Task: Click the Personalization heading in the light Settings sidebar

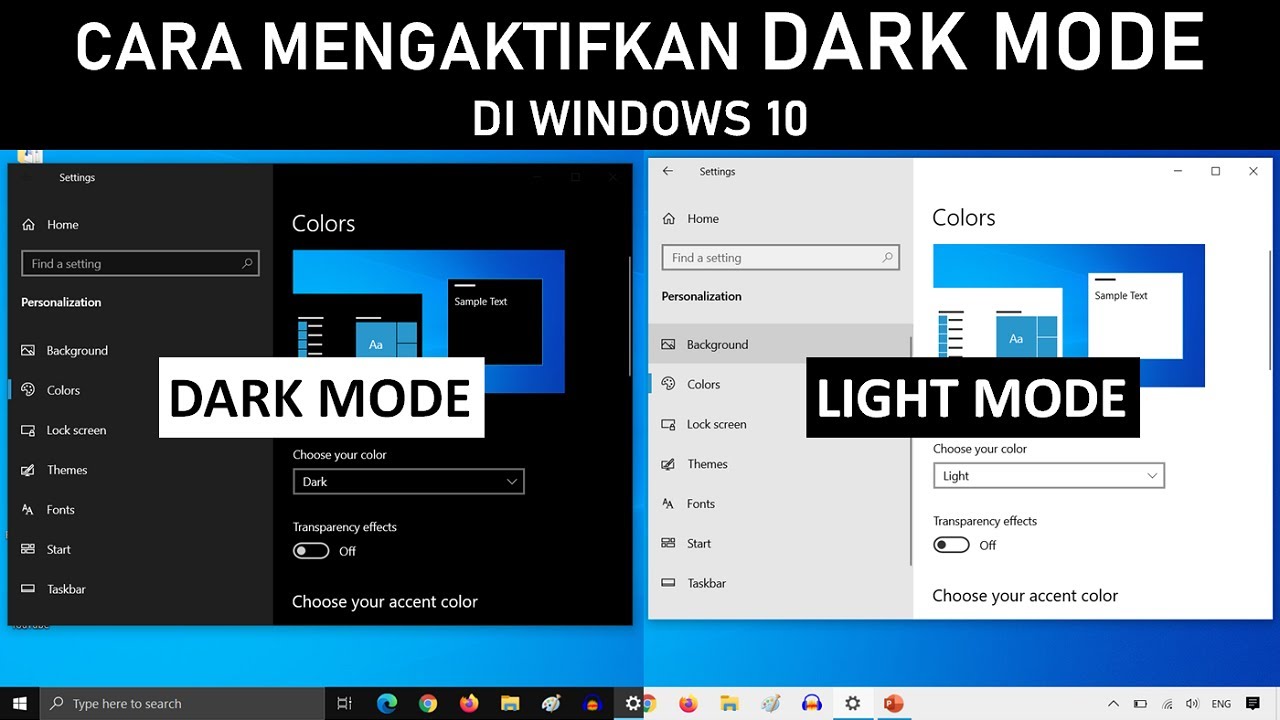Action: (702, 296)
